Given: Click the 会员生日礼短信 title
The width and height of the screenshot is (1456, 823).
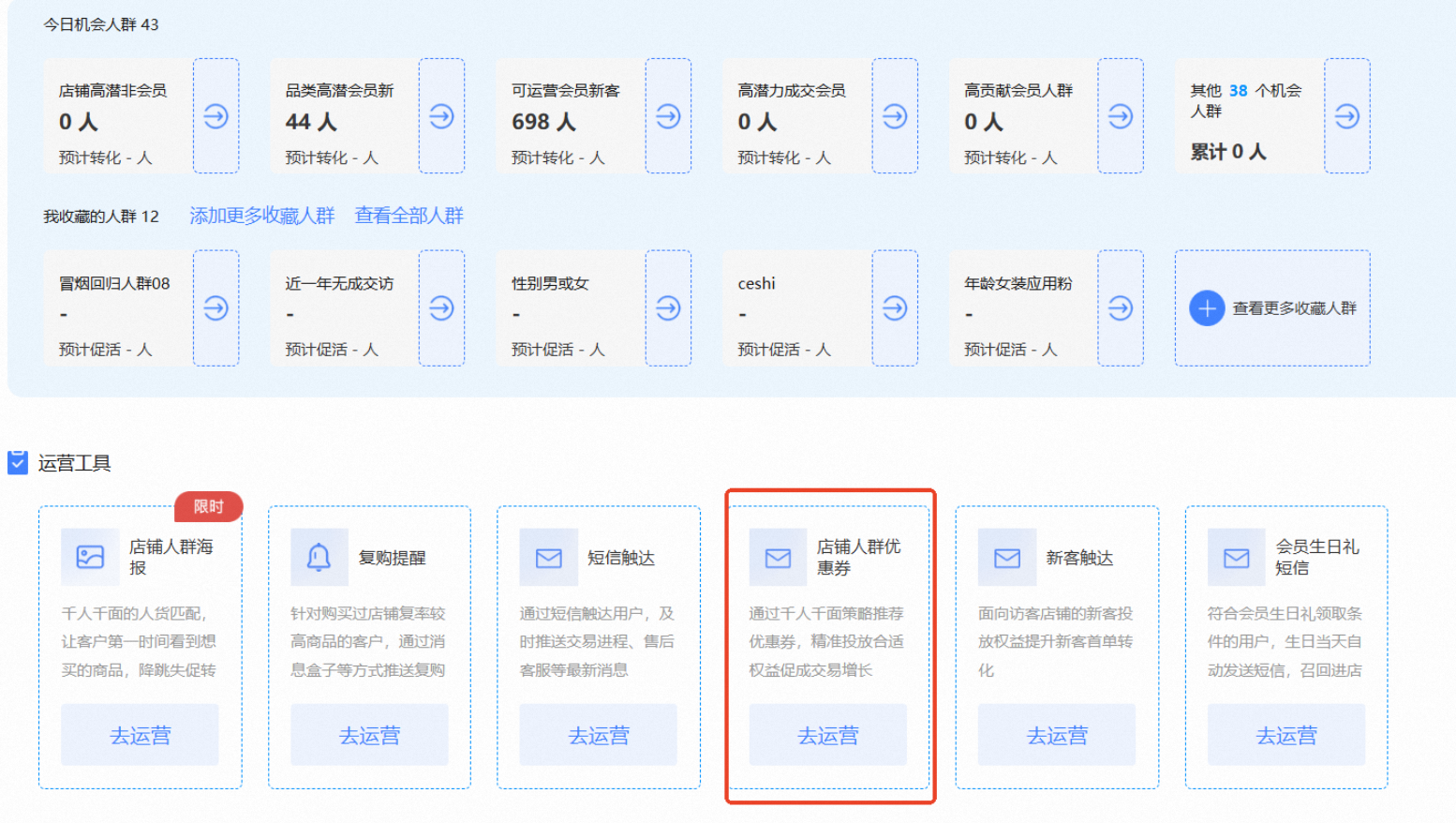Looking at the screenshot, I should (x=1317, y=557).
